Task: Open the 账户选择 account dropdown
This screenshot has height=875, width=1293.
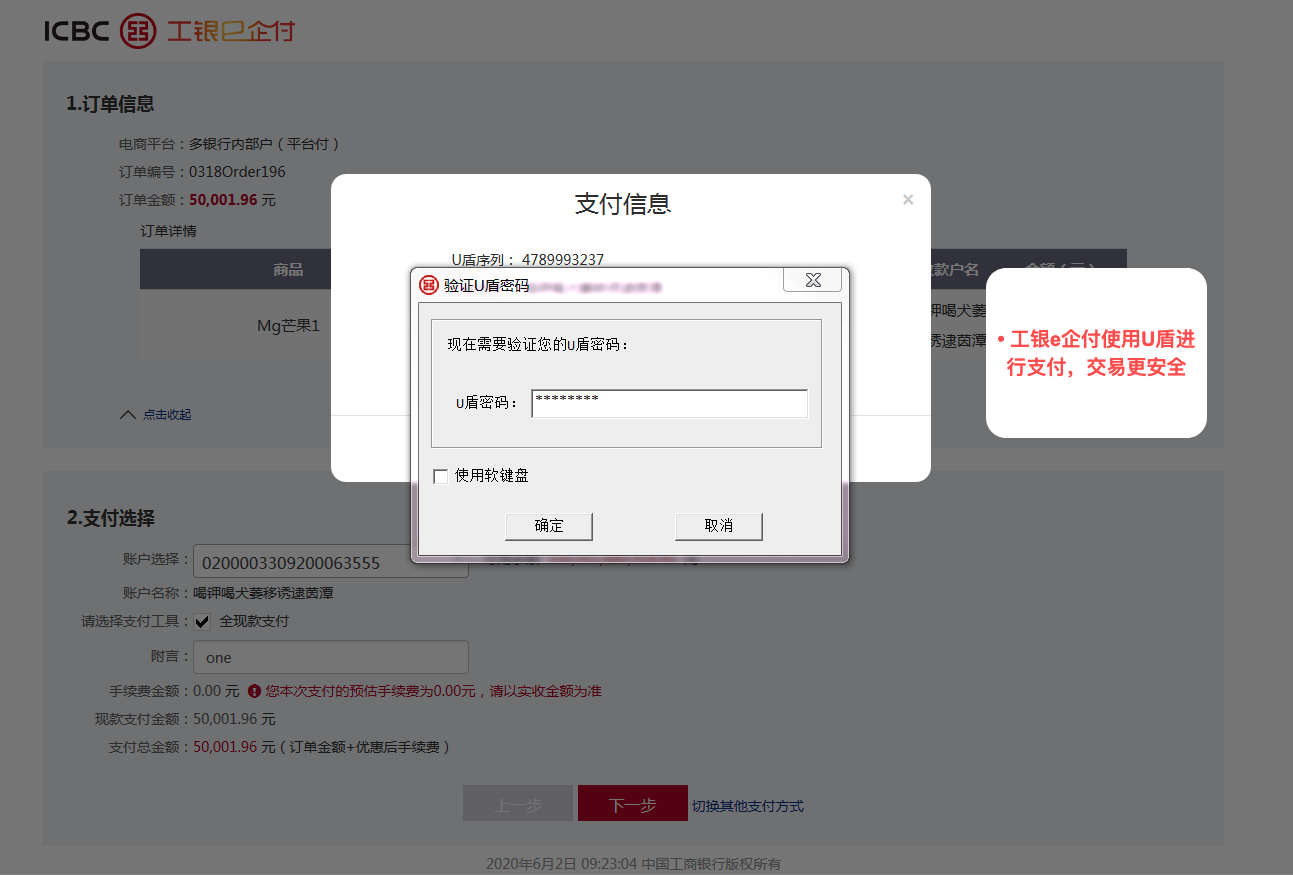Action: (331, 562)
